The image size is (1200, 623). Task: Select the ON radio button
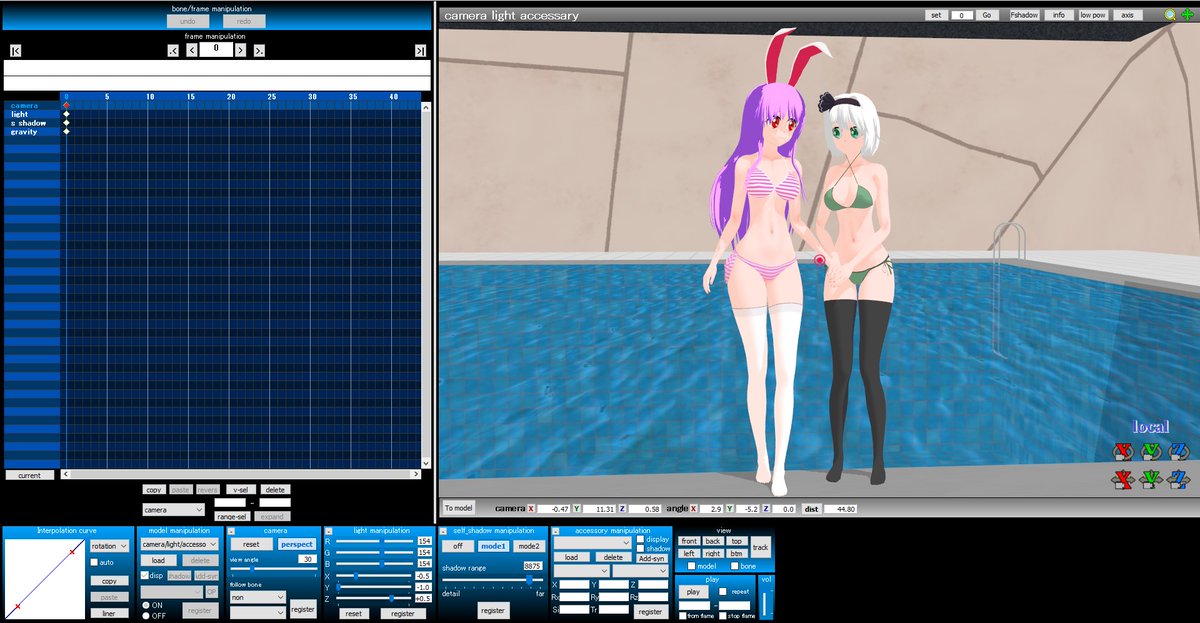tap(144, 605)
